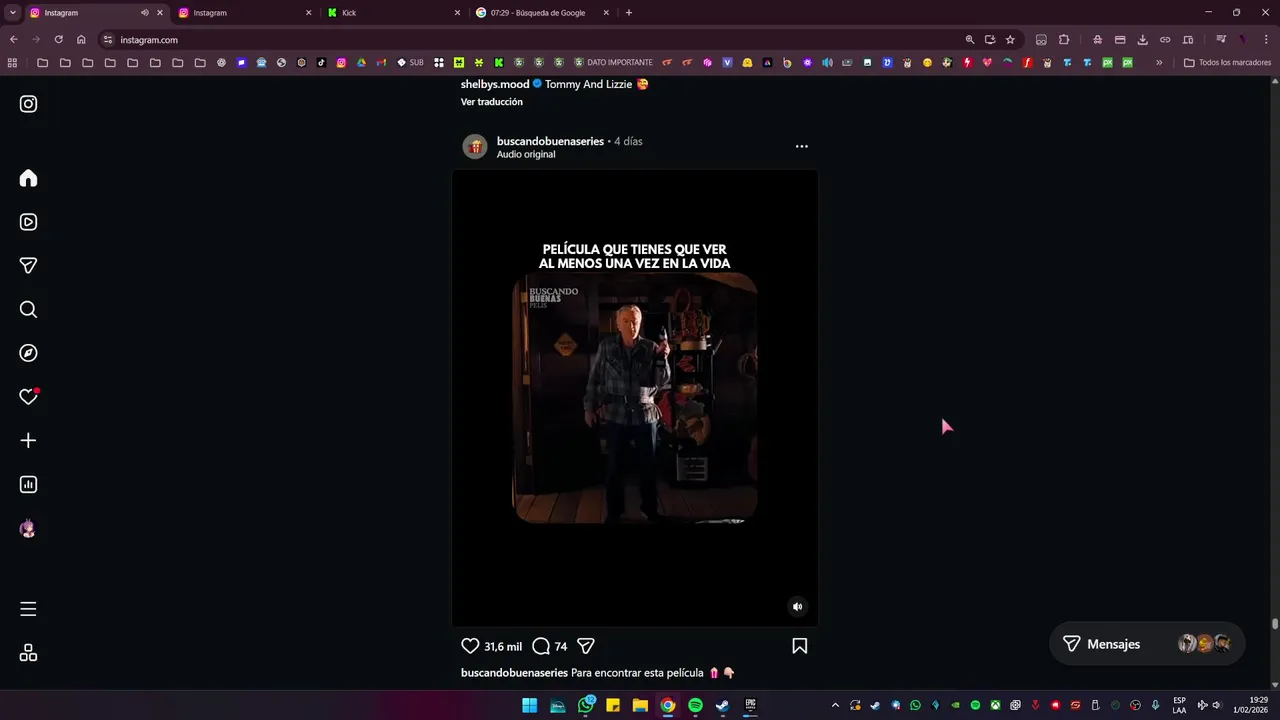Open profile avatar in Instagram sidebar

coord(28,529)
